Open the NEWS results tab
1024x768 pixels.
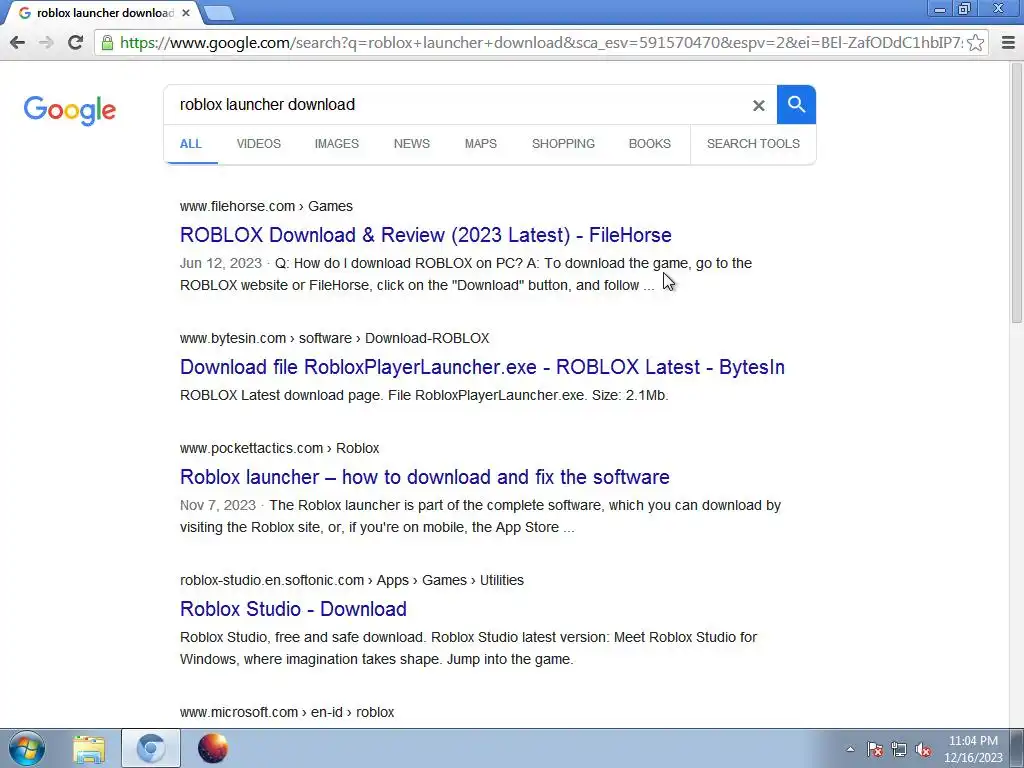click(x=411, y=144)
